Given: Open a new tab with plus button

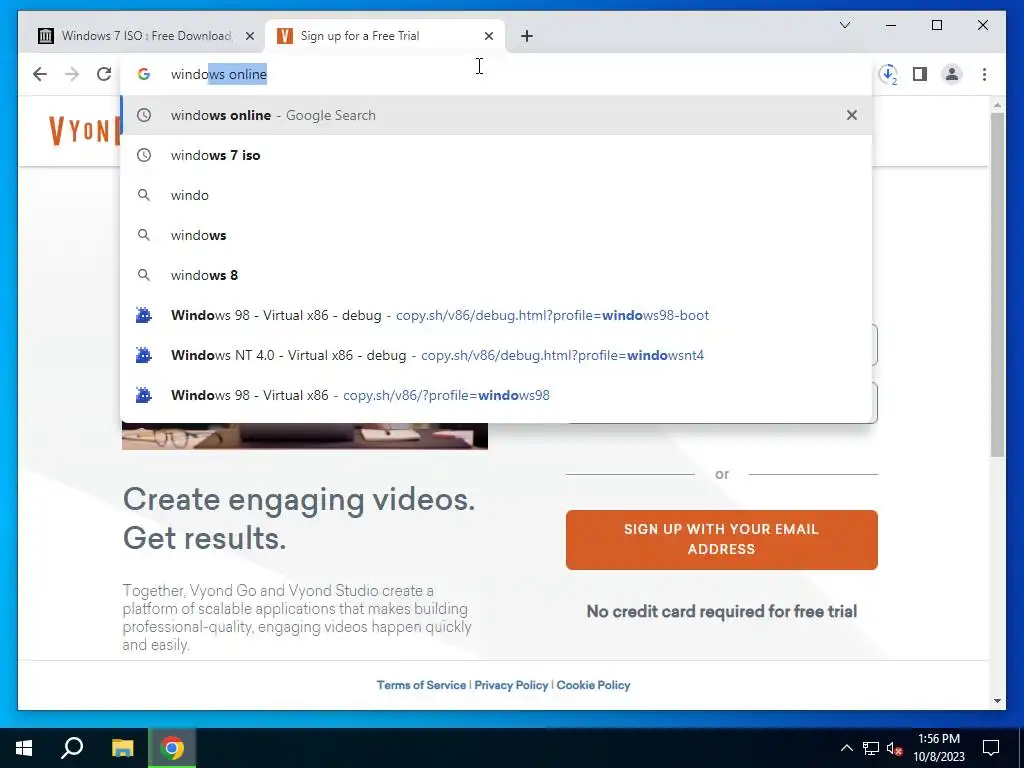Looking at the screenshot, I should pos(527,36).
